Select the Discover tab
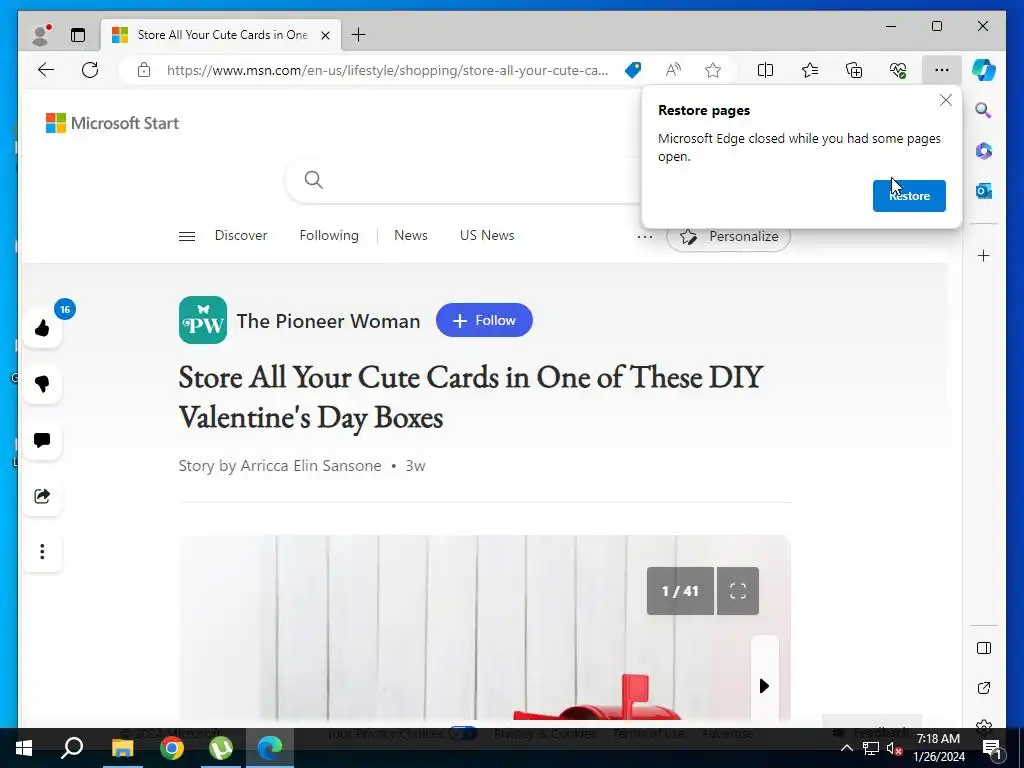Image resolution: width=1024 pixels, height=768 pixels. point(241,235)
